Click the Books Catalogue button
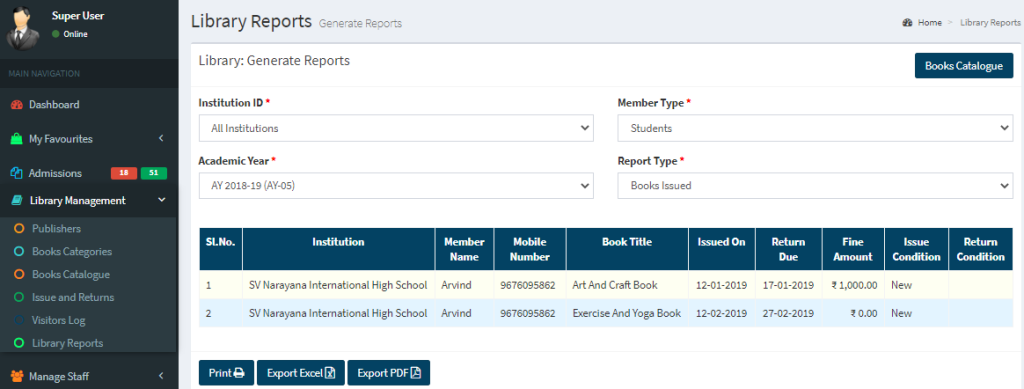1024x389 pixels. [x=963, y=66]
